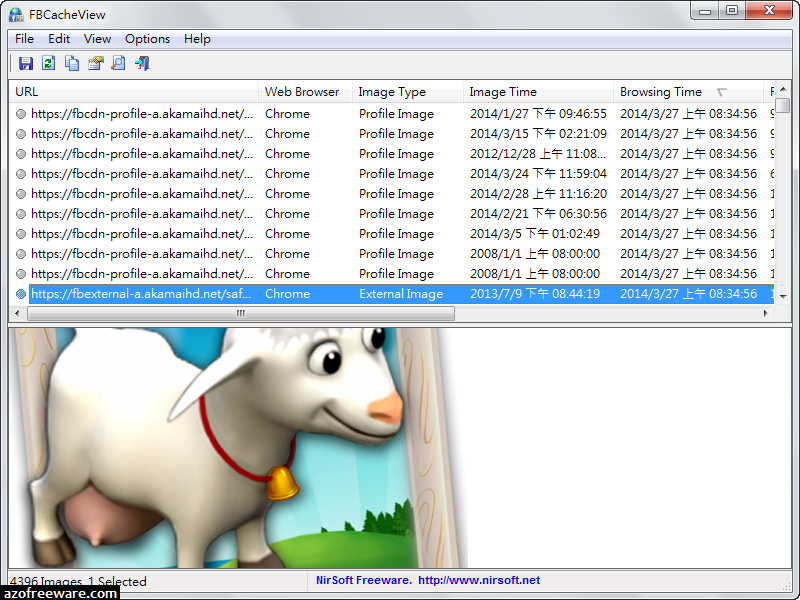Click image time 2014/3/24 下午 11:59:04
The image size is (800, 600).
[x=538, y=174]
